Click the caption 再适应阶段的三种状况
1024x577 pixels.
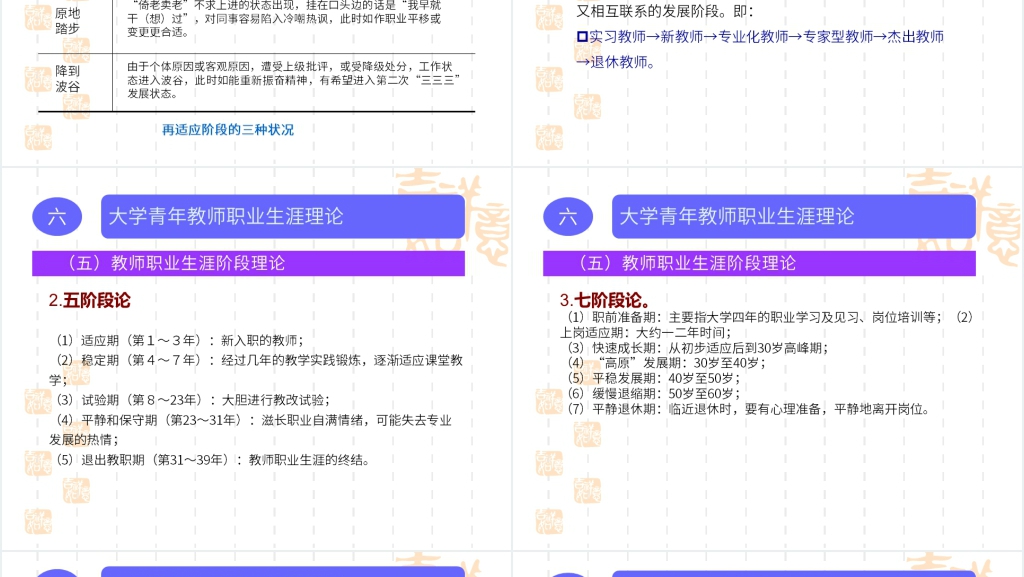(x=228, y=130)
